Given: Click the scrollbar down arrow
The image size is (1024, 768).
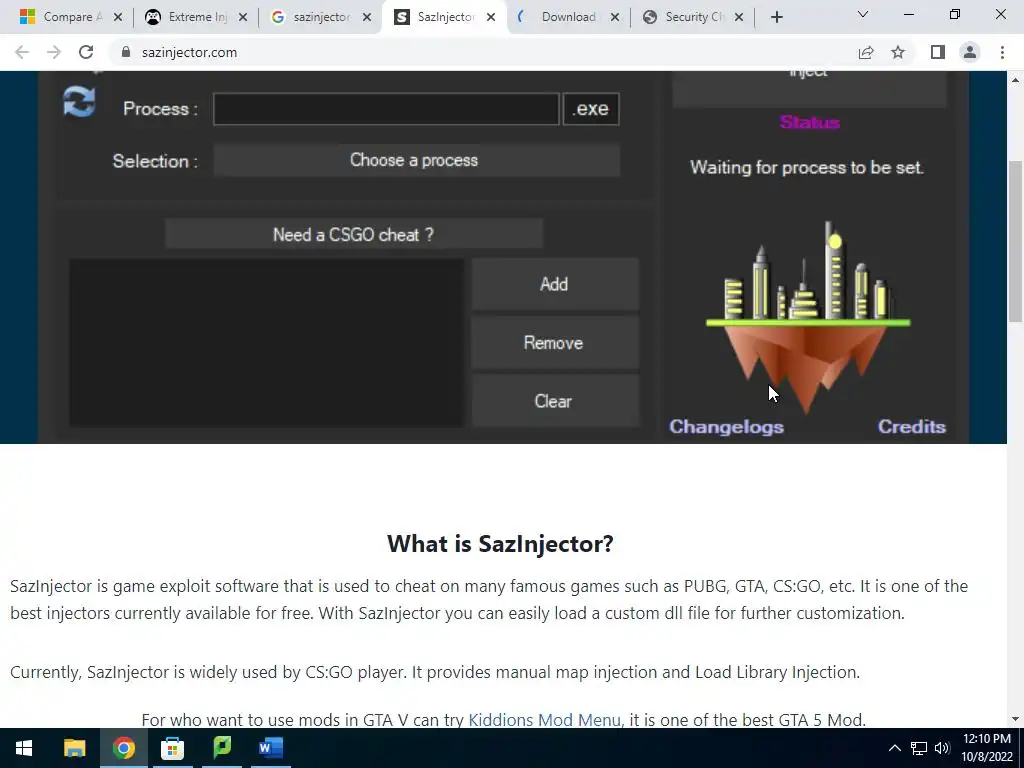Looking at the screenshot, I should [1016, 720].
